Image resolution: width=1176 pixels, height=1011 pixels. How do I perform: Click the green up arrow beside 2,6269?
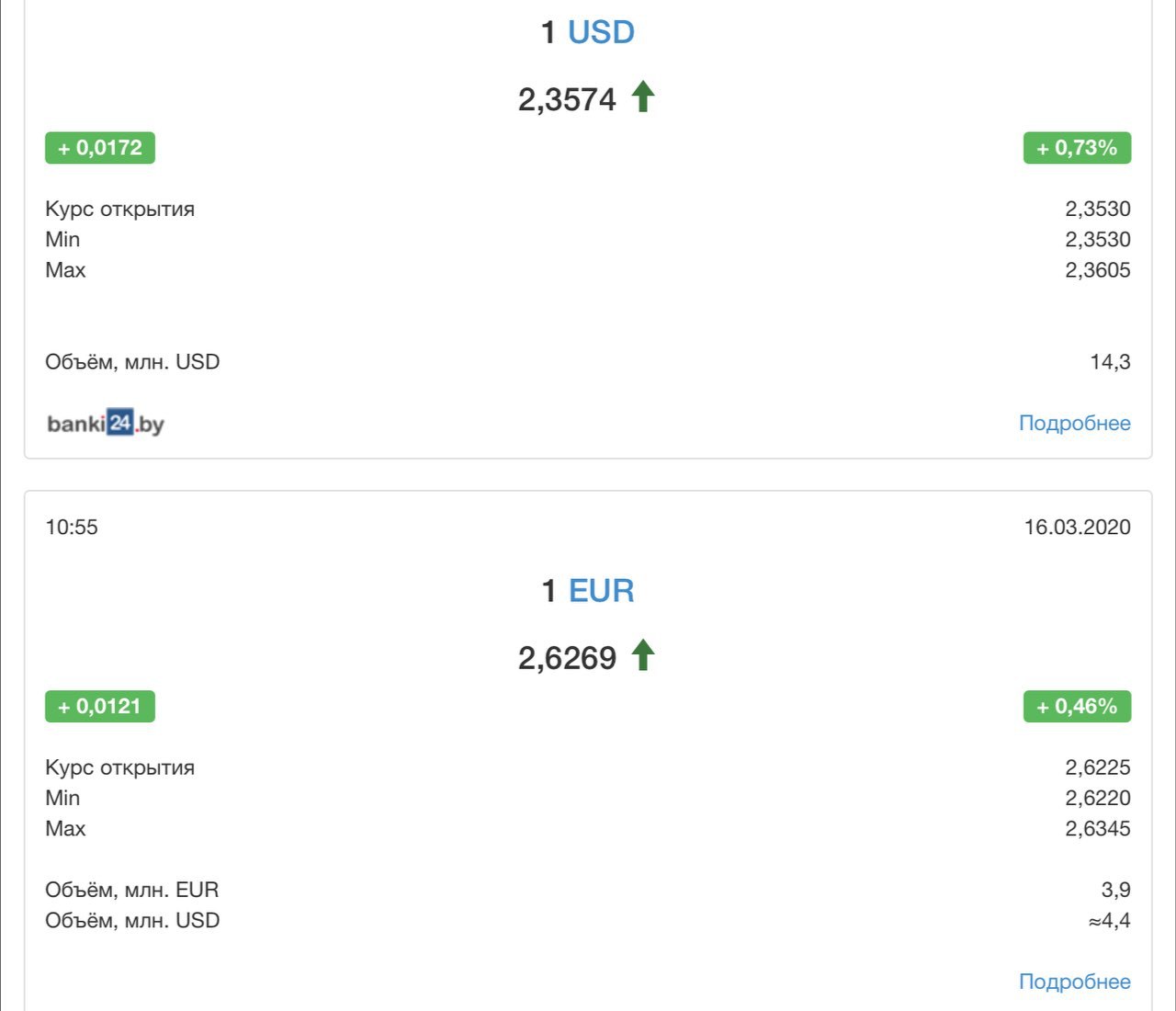coord(643,655)
